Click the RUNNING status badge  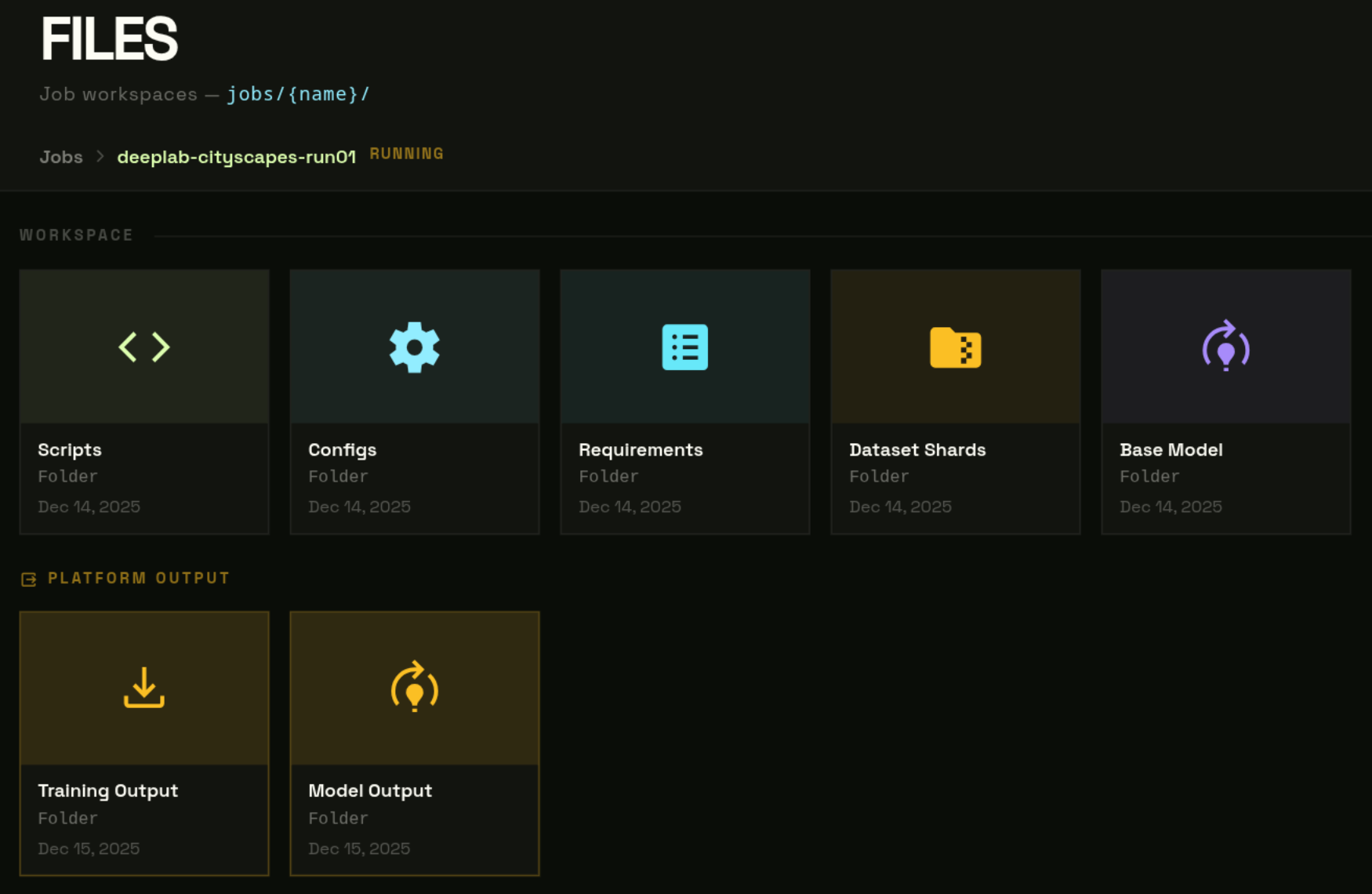[407, 154]
